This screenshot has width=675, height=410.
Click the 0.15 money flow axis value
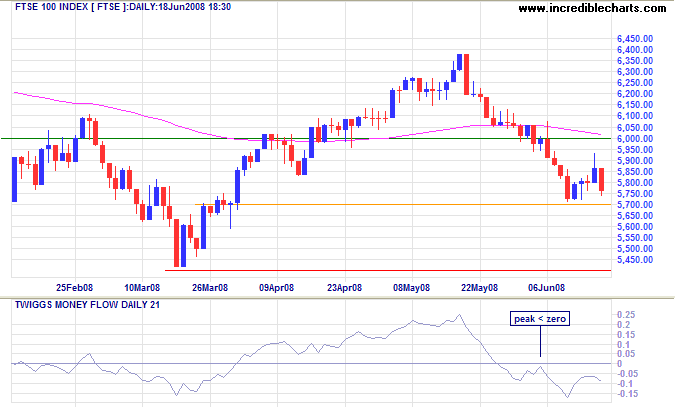(x=625, y=335)
